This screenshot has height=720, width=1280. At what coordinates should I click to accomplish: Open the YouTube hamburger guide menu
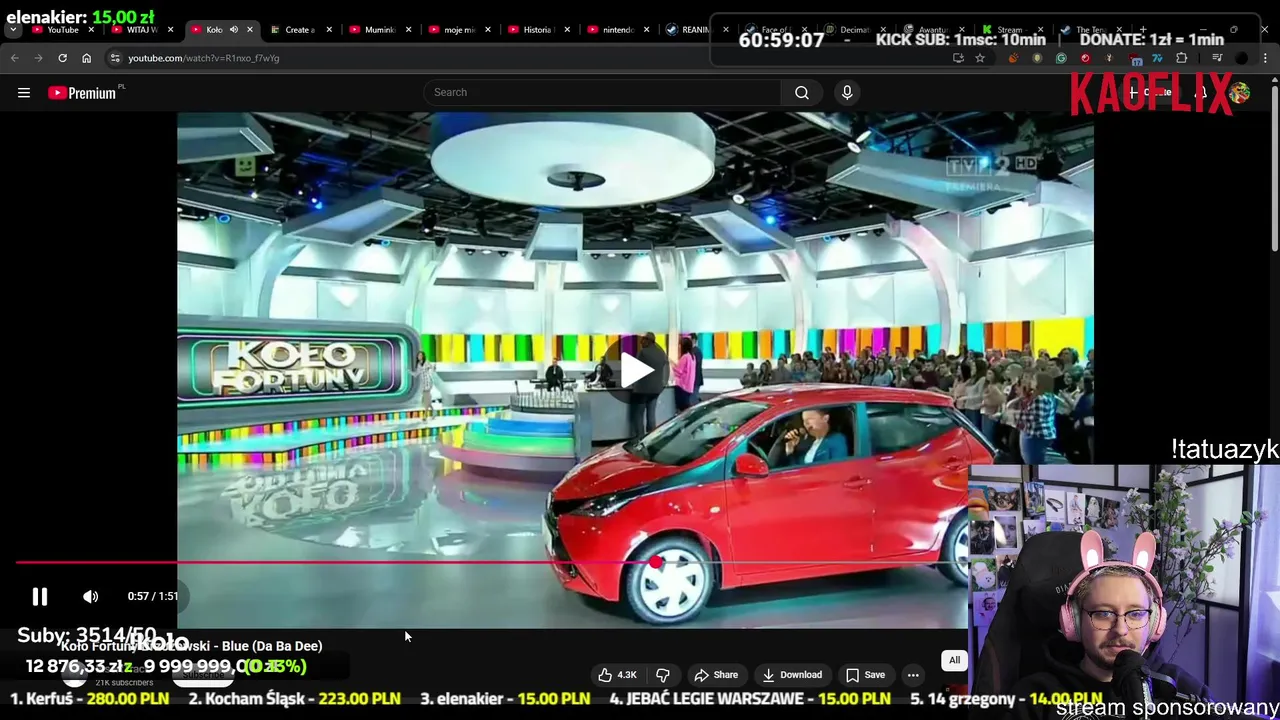coord(24,93)
